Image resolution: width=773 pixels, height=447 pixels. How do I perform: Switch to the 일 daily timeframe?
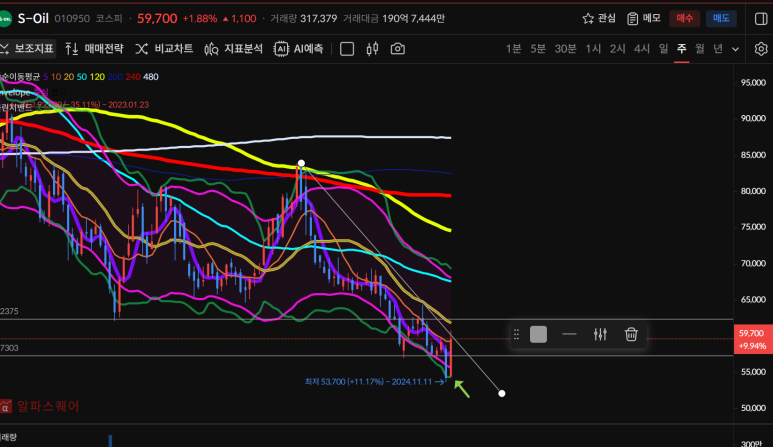click(x=664, y=49)
